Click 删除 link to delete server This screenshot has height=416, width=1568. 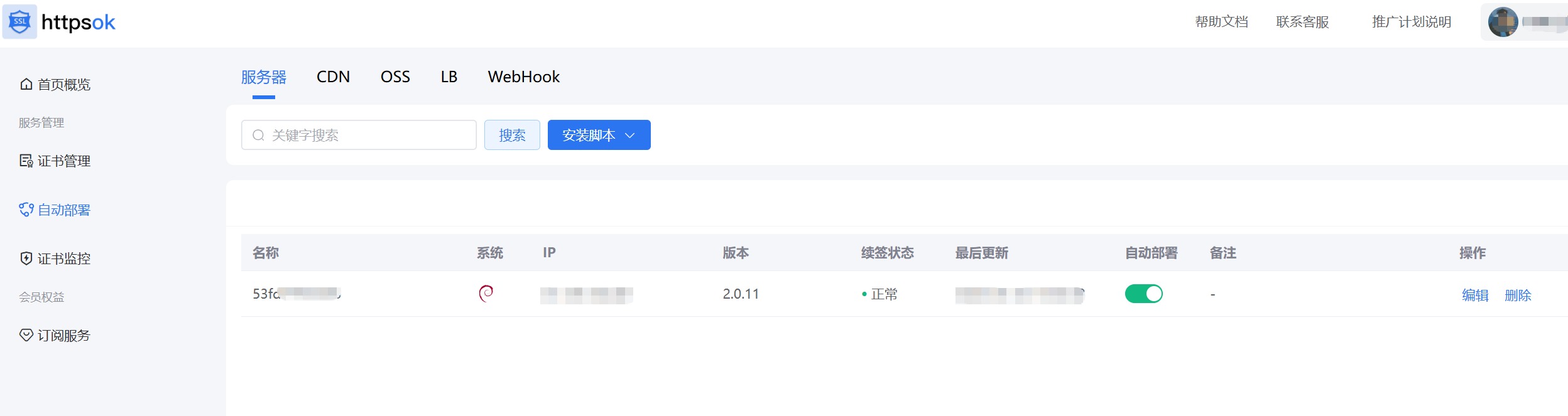1518,295
